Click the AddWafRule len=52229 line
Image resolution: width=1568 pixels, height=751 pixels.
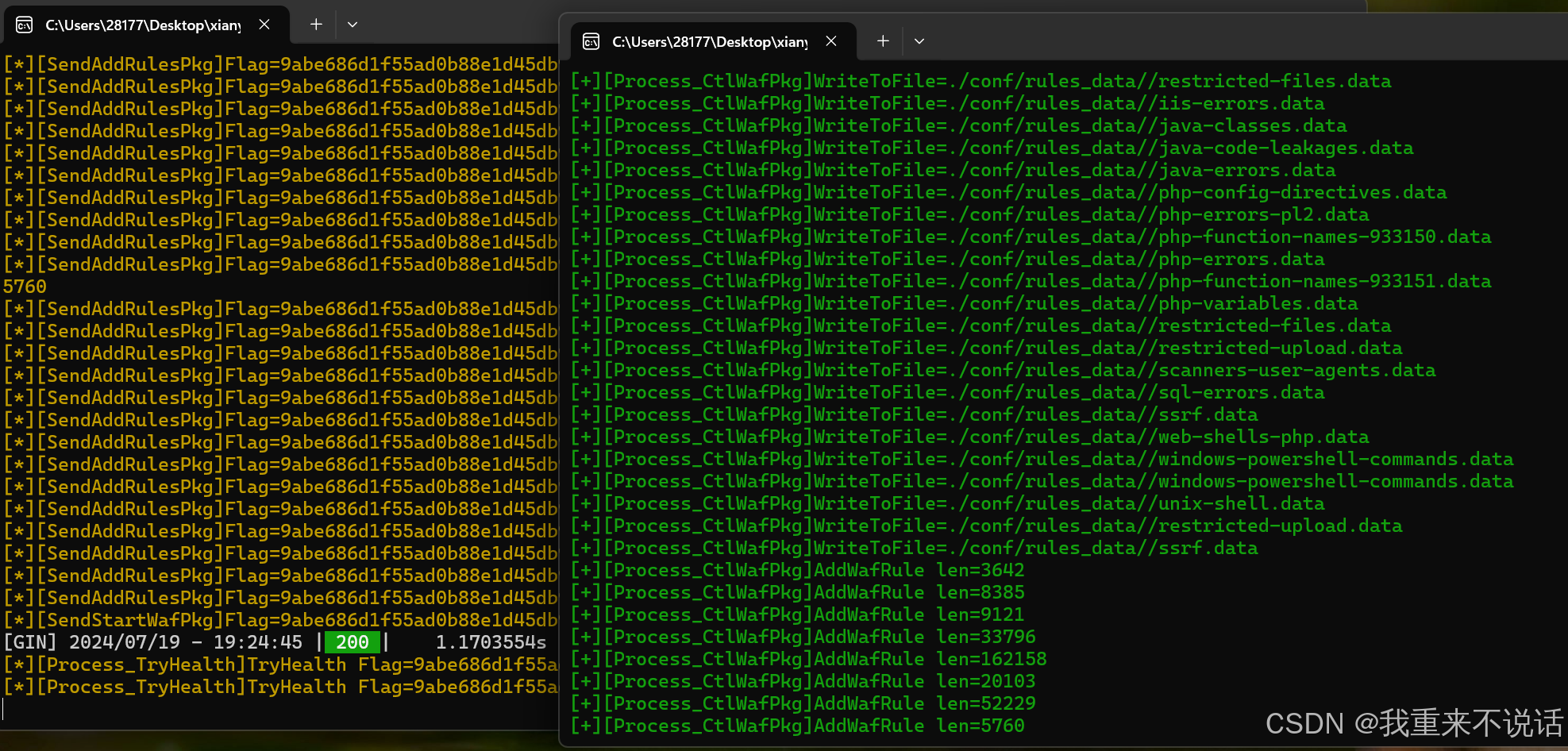coord(803,704)
